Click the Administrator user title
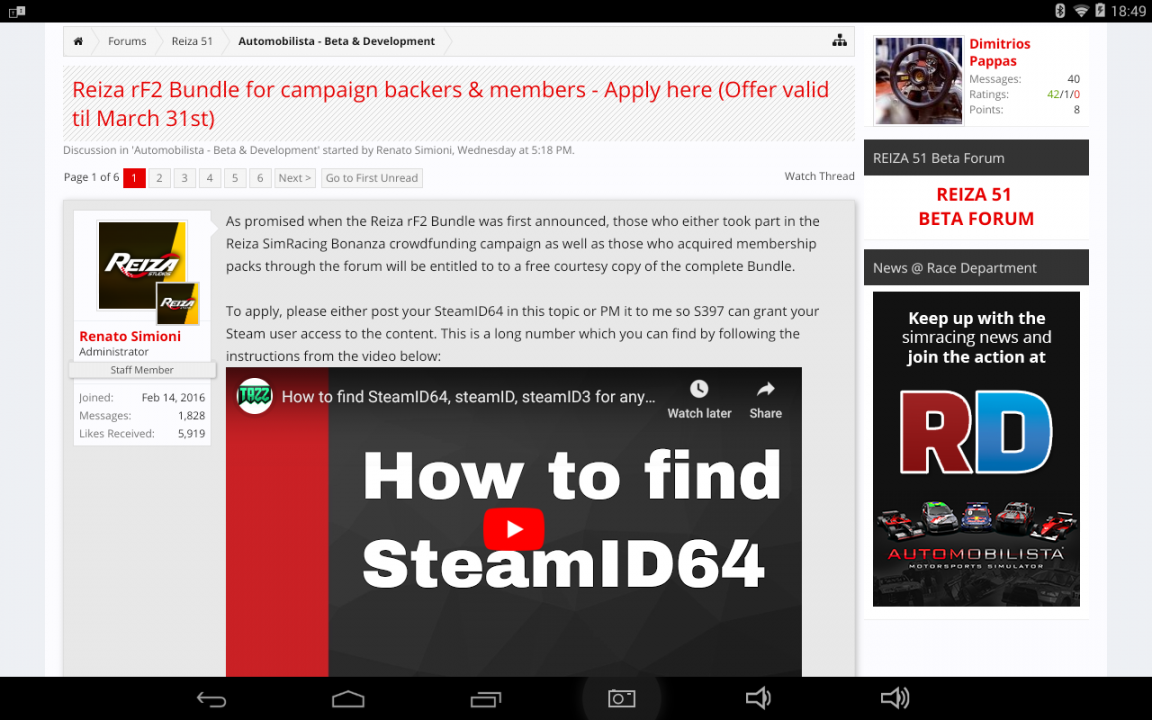This screenshot has height=720, width=1152. [114, 352]
